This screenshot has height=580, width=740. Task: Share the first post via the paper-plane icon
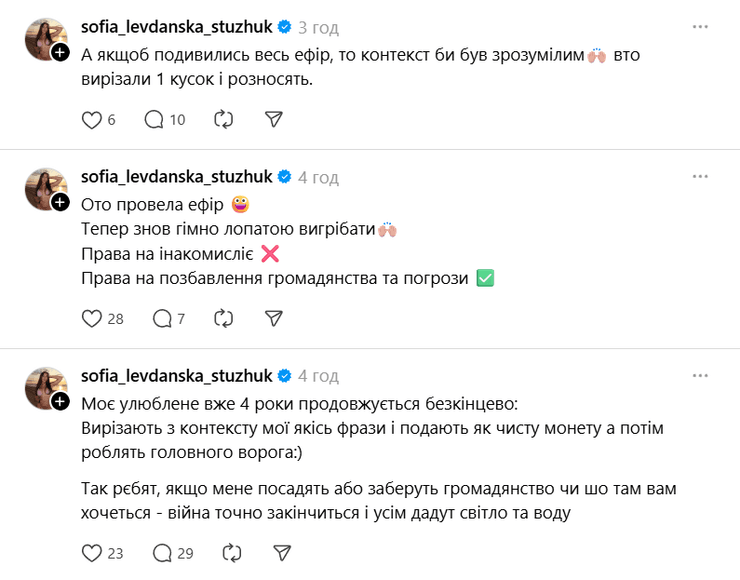(274, 120)
